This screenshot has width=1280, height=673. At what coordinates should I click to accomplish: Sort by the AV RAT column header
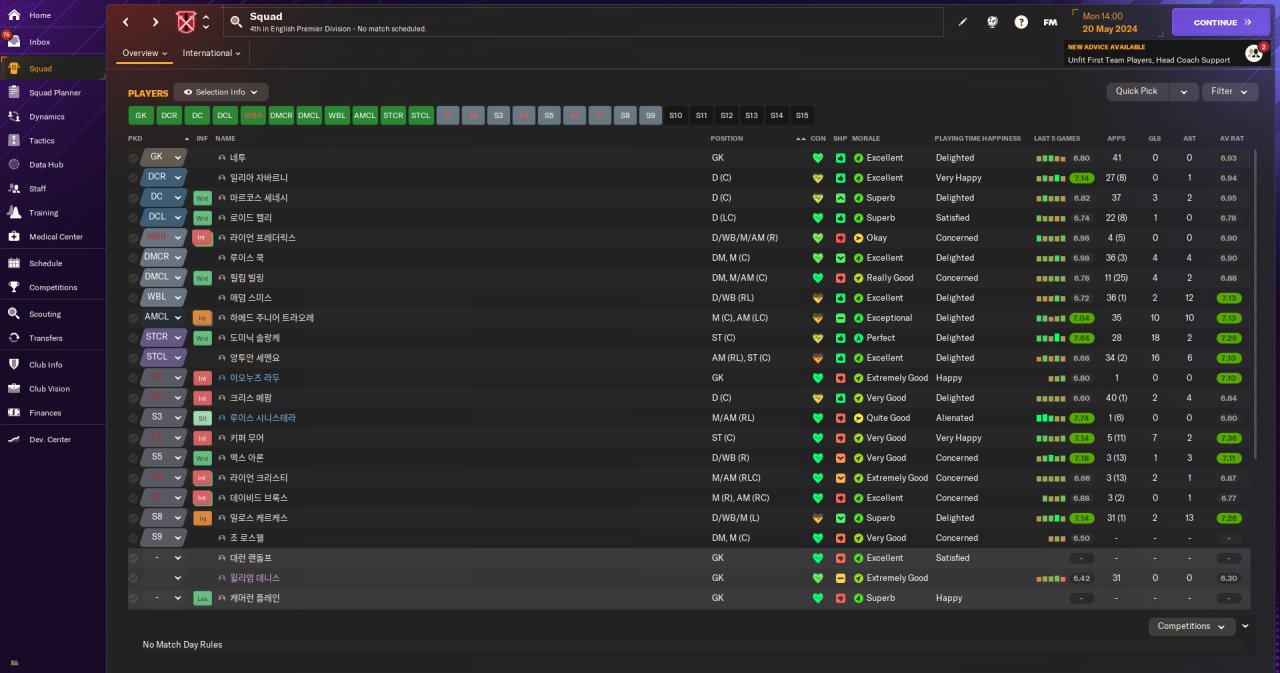click(1231, 138)
